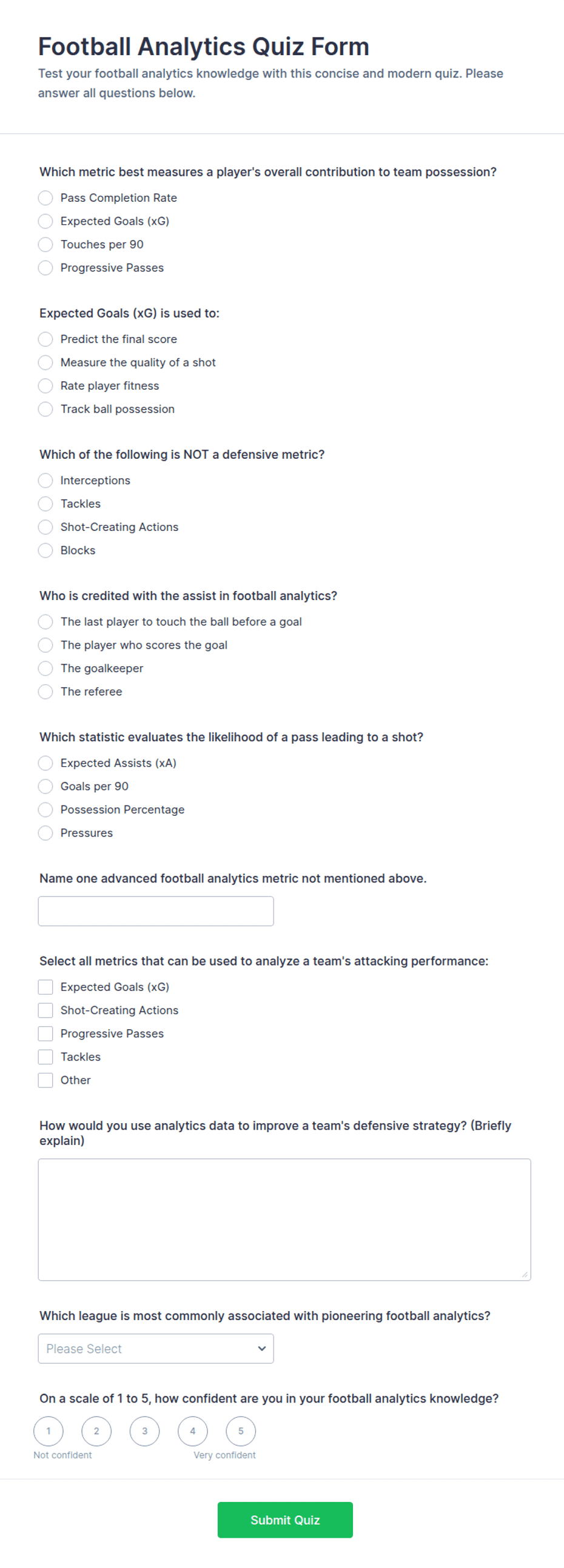Focus the advanced metric name text field
The image size is (564, 1568).
click(156, 911)
